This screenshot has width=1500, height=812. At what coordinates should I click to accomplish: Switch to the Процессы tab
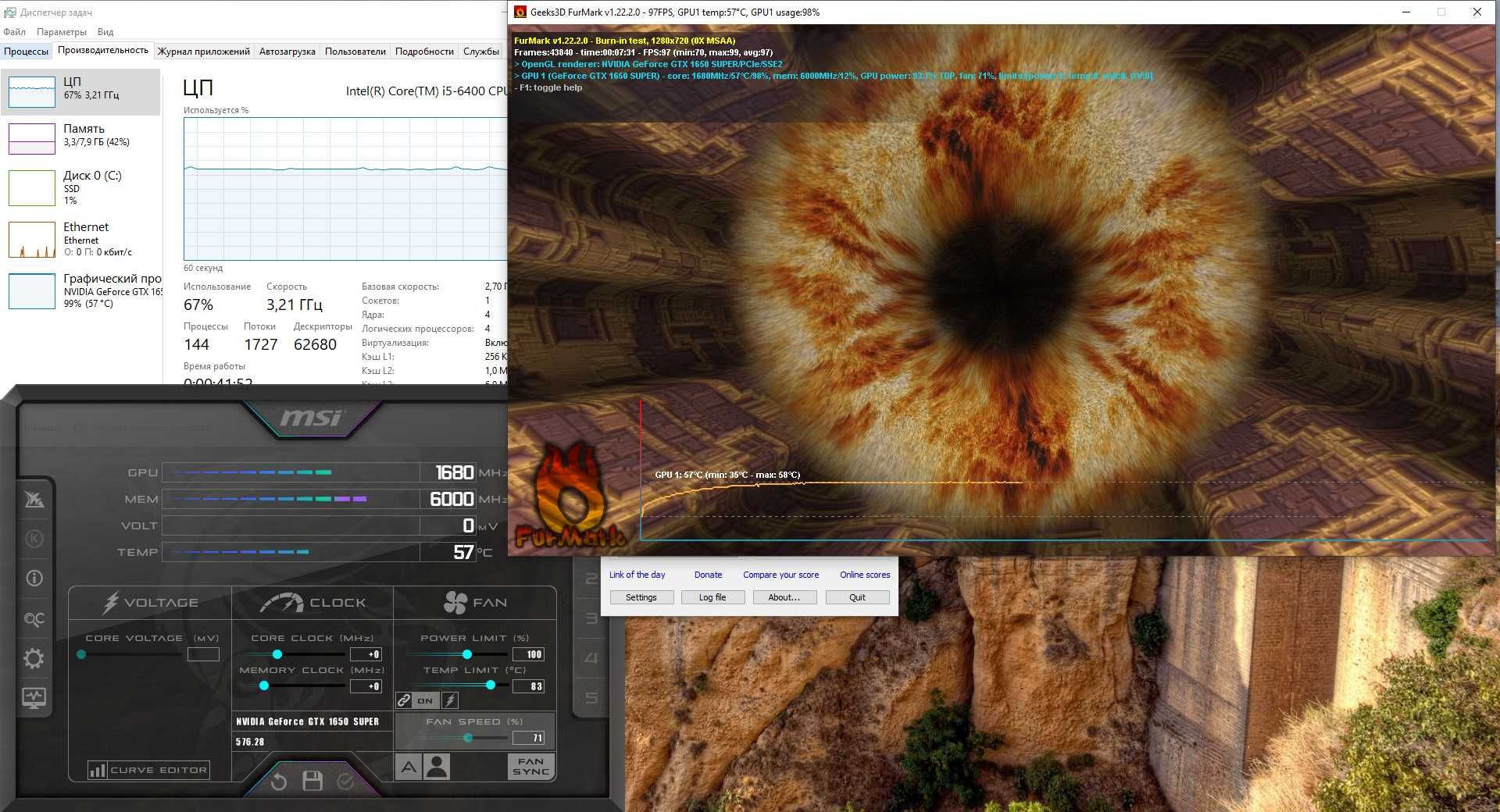click(26, 52)
